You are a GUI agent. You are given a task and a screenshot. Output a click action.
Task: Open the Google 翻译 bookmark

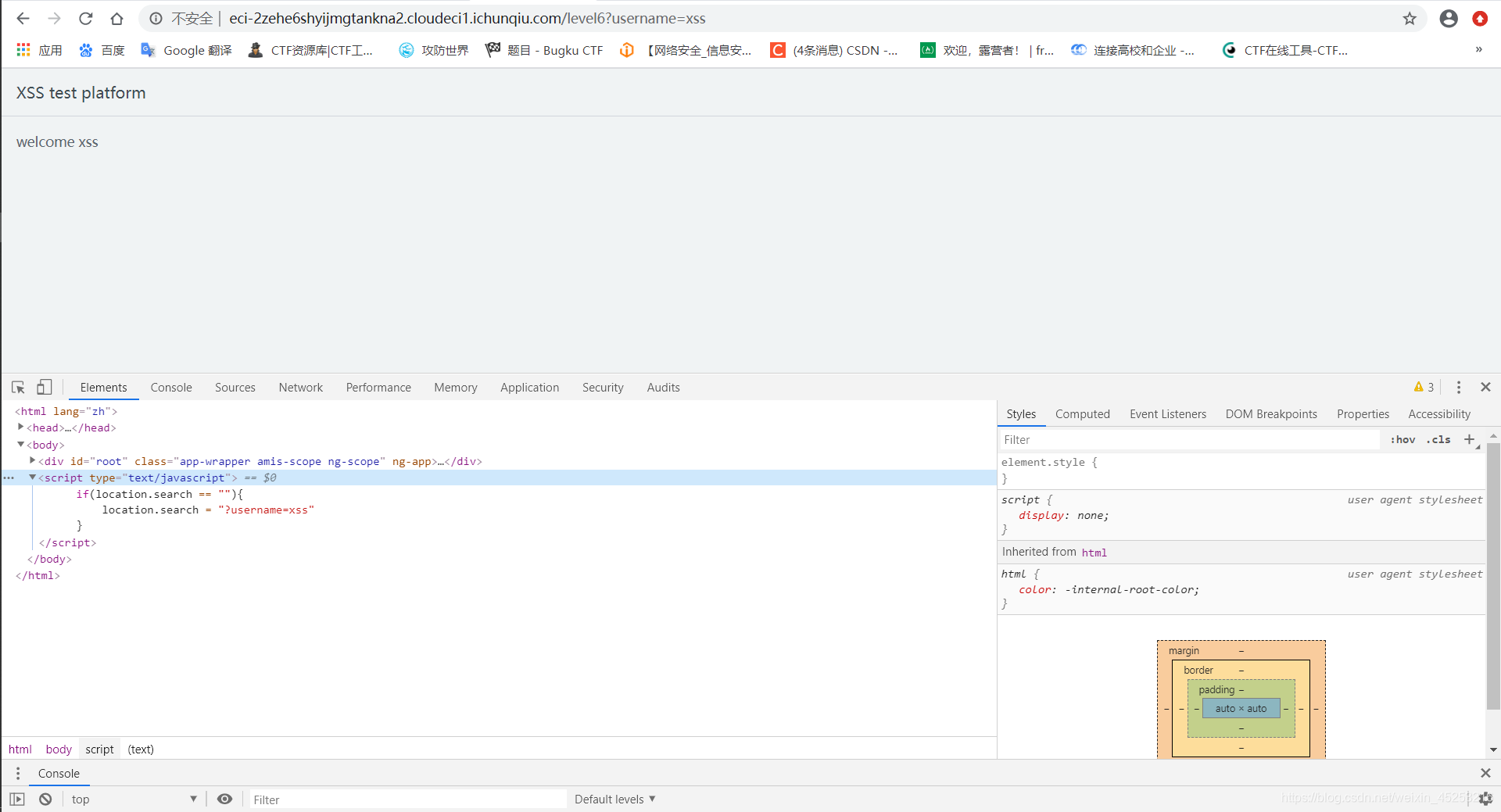coord(186,50)
